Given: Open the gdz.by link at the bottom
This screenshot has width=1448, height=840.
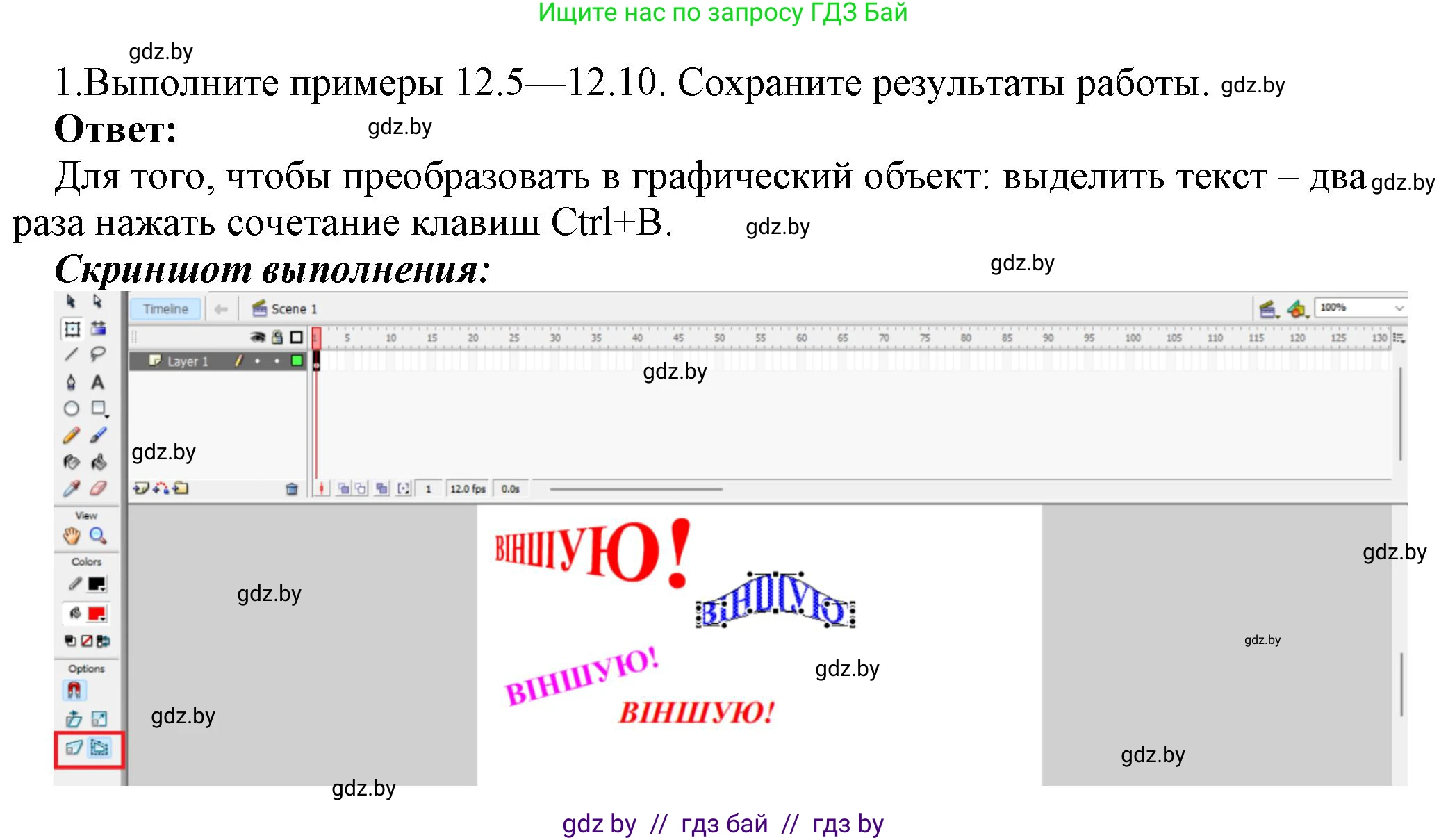Looking at the screenshot, I should (x=598, y=825).
